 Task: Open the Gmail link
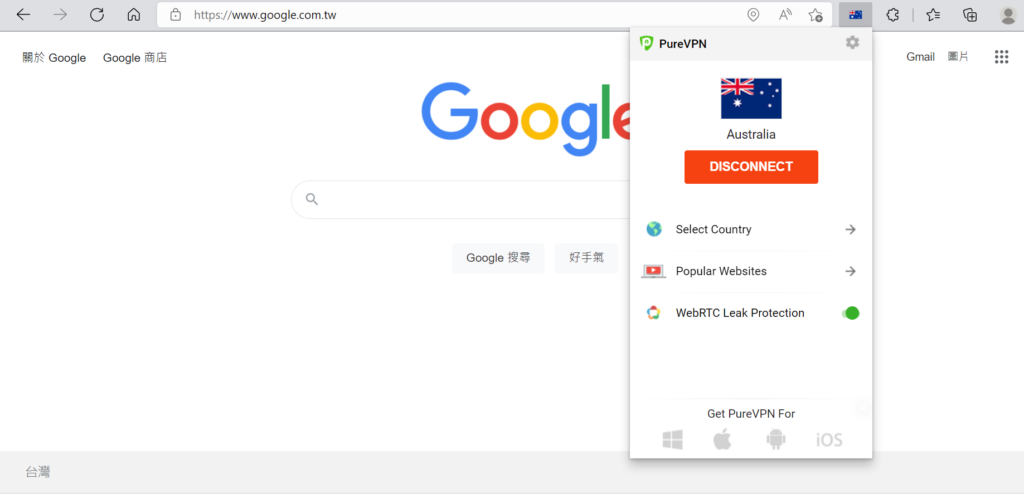(920, 57)
